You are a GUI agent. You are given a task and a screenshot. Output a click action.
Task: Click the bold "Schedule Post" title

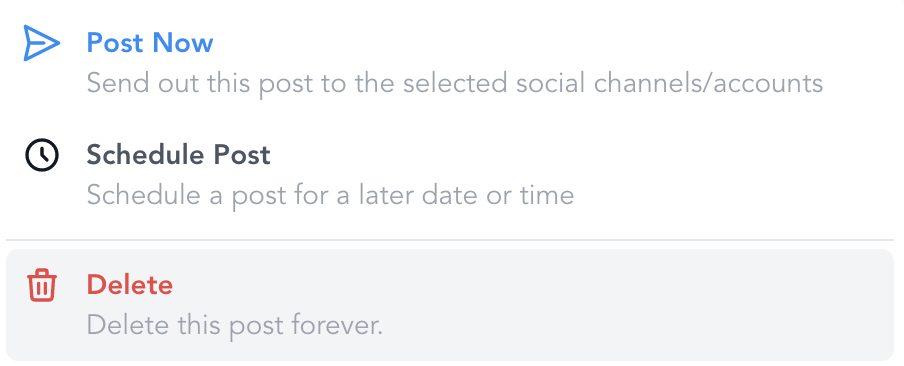click(x=178, y=156)
